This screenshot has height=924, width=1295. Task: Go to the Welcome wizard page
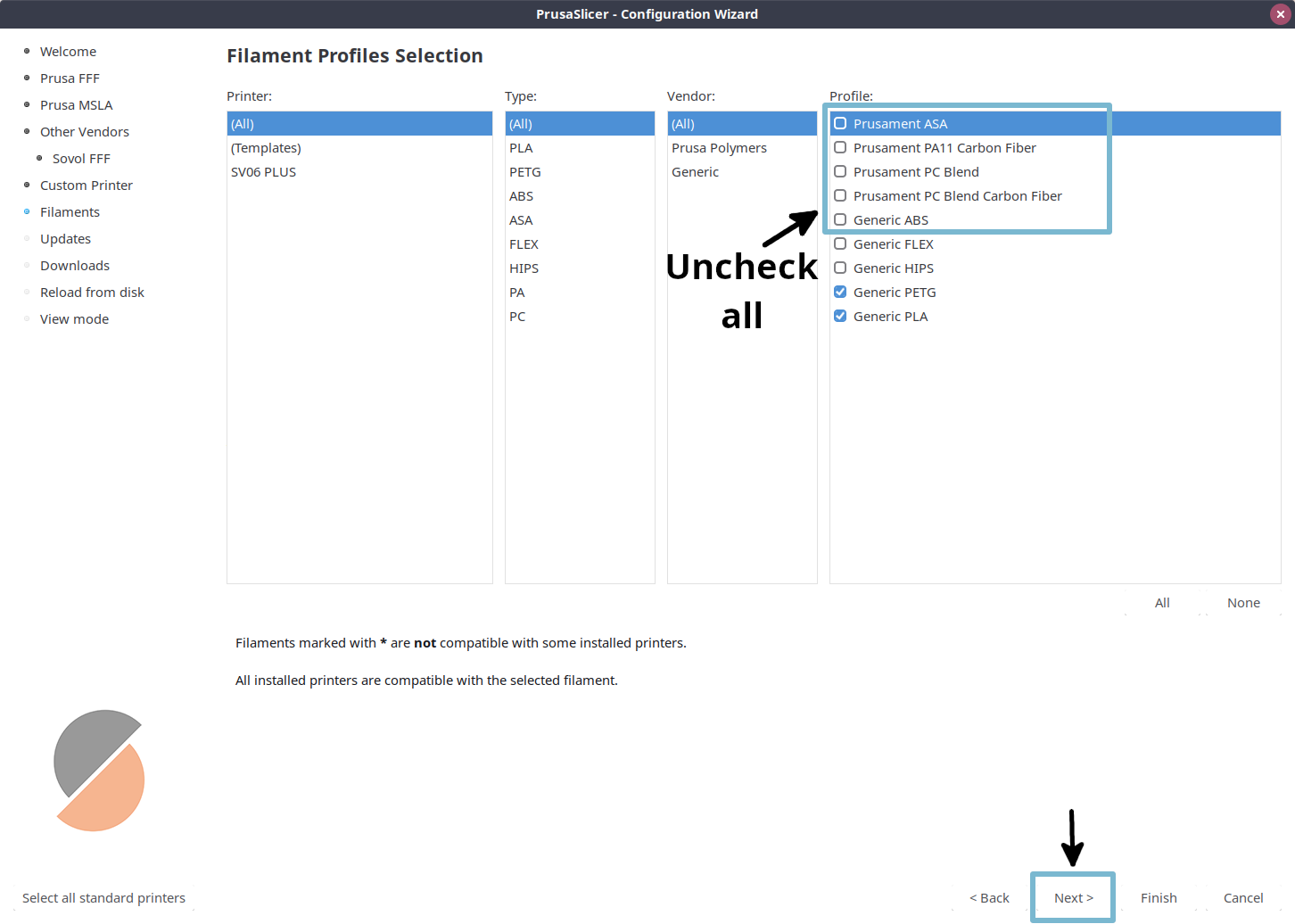(68, 52)
